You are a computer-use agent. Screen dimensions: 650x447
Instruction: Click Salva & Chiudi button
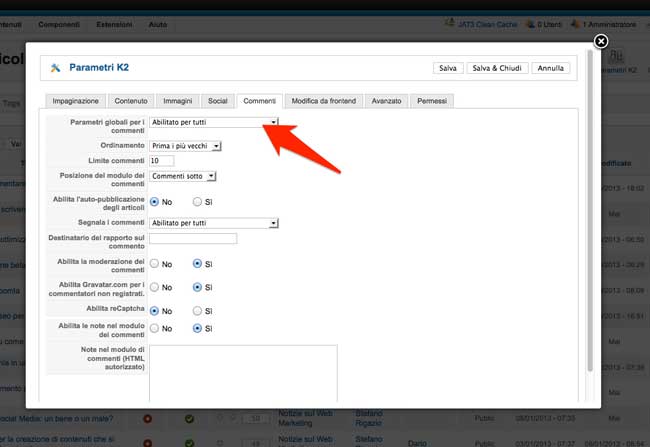pyautogui.click(x=497, y=68)
